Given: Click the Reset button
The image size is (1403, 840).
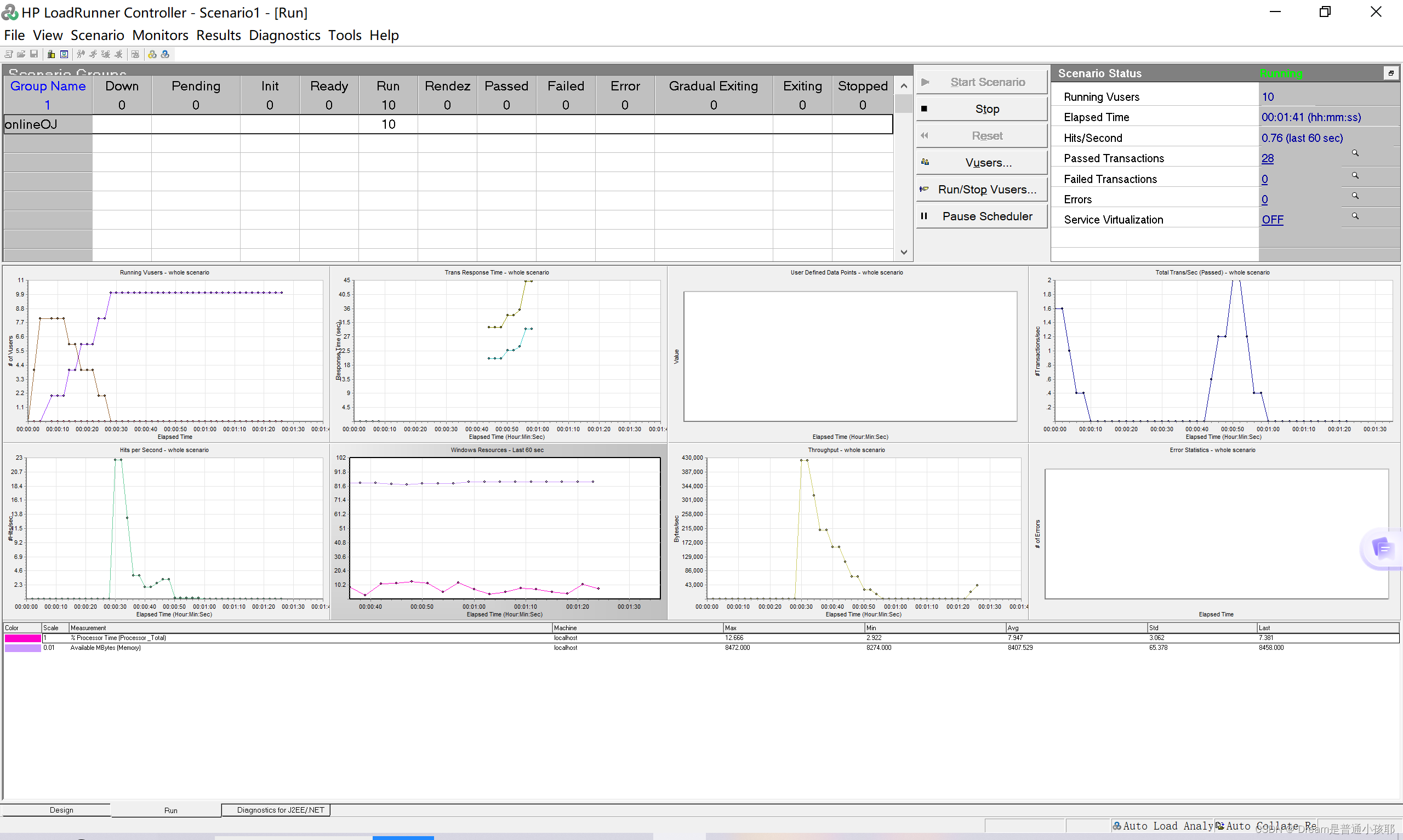Looking at the screenshot, I should coord(982,136).
